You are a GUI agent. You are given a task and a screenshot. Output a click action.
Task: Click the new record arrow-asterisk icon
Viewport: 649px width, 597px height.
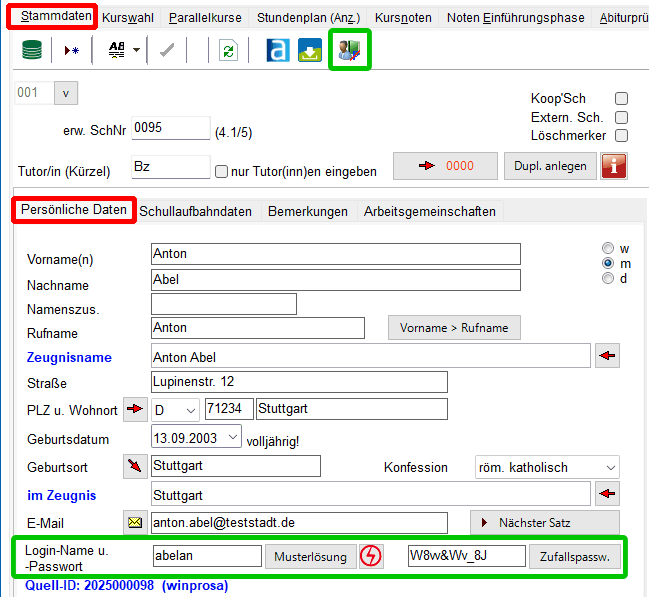pyautogui.click(x=71, y=51)
